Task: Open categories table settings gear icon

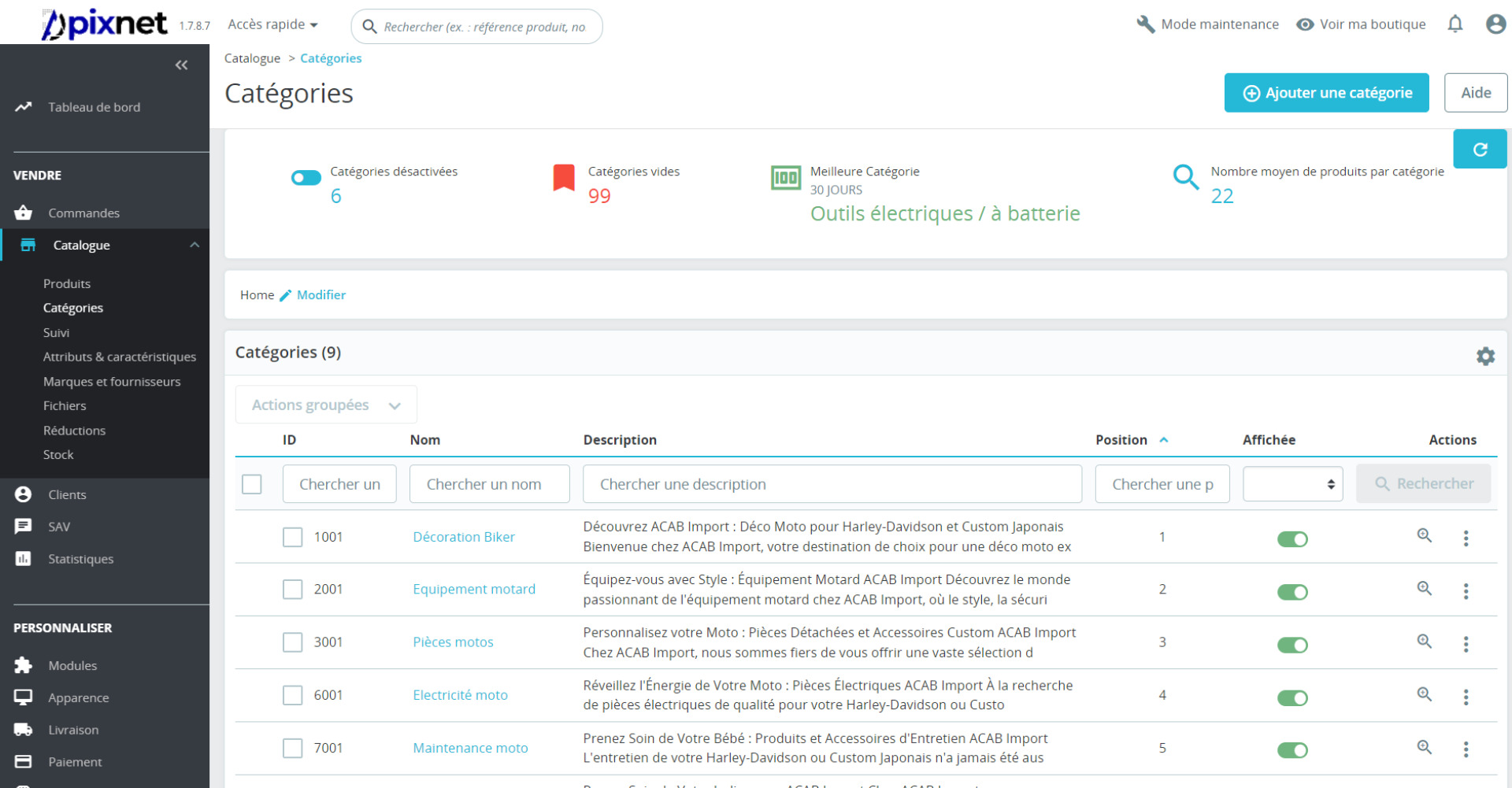Action: 1485,356
